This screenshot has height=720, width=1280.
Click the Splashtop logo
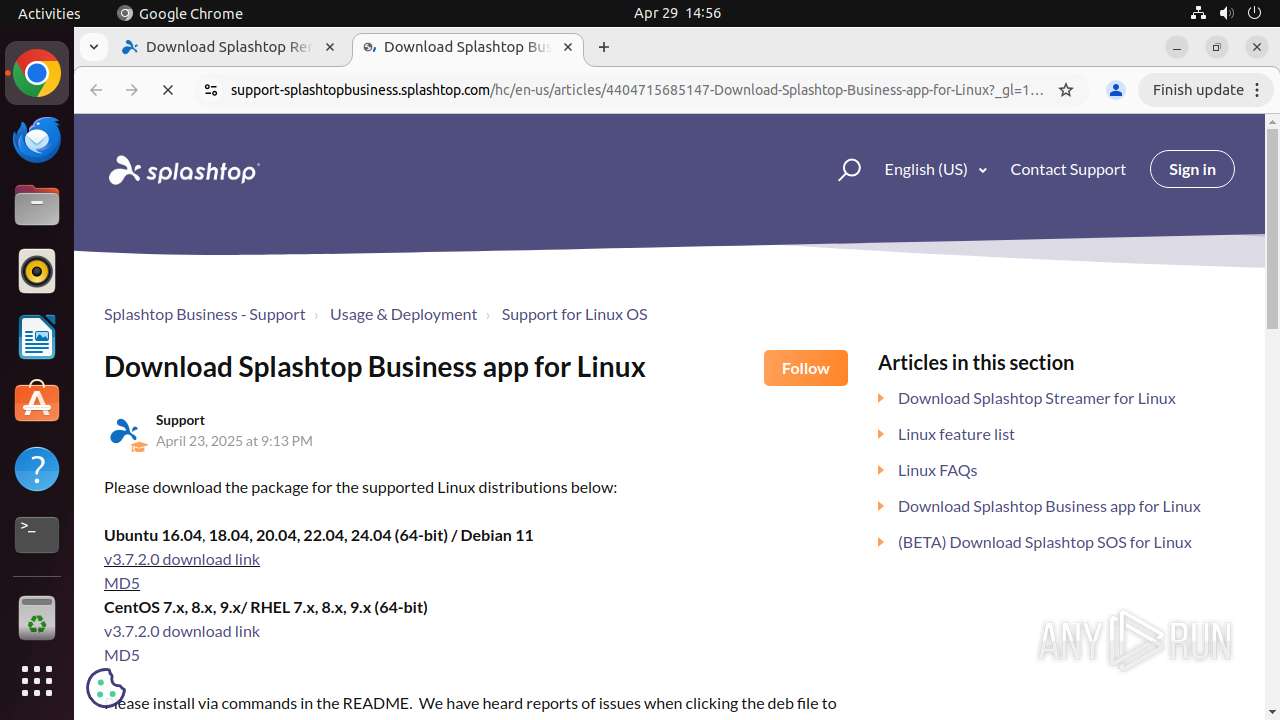tap(184, 171)
